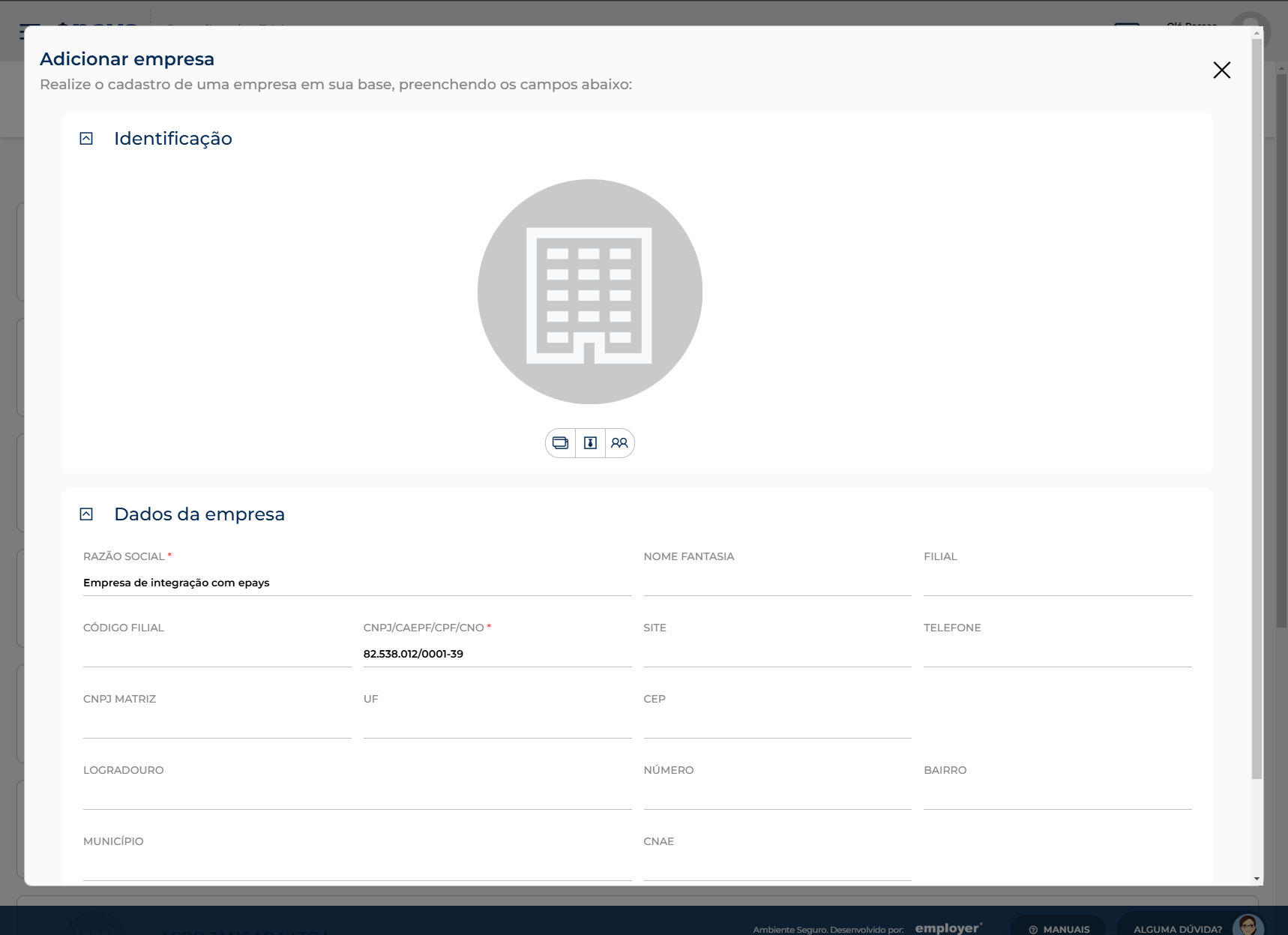Click the Adicionar empresa dialog title
The height and width of the screenshot is (935, 1288).
127,59
